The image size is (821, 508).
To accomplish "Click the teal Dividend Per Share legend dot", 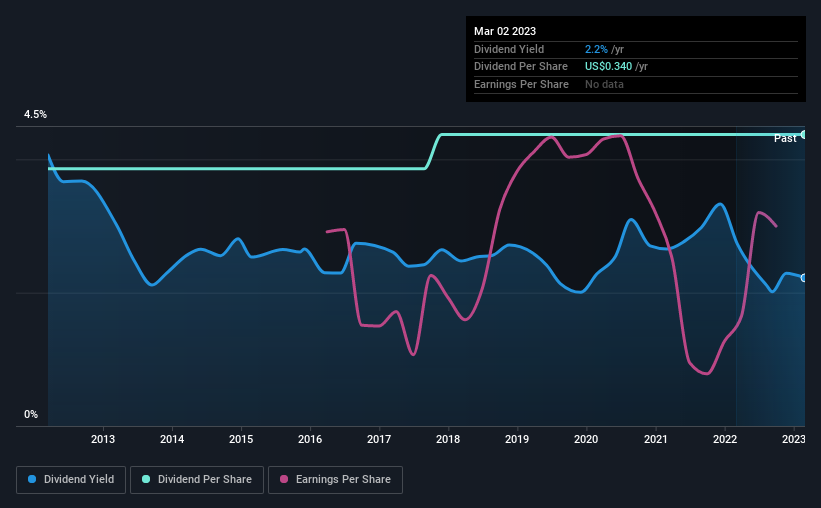I will pyautogui.click(x=146, y=479).
